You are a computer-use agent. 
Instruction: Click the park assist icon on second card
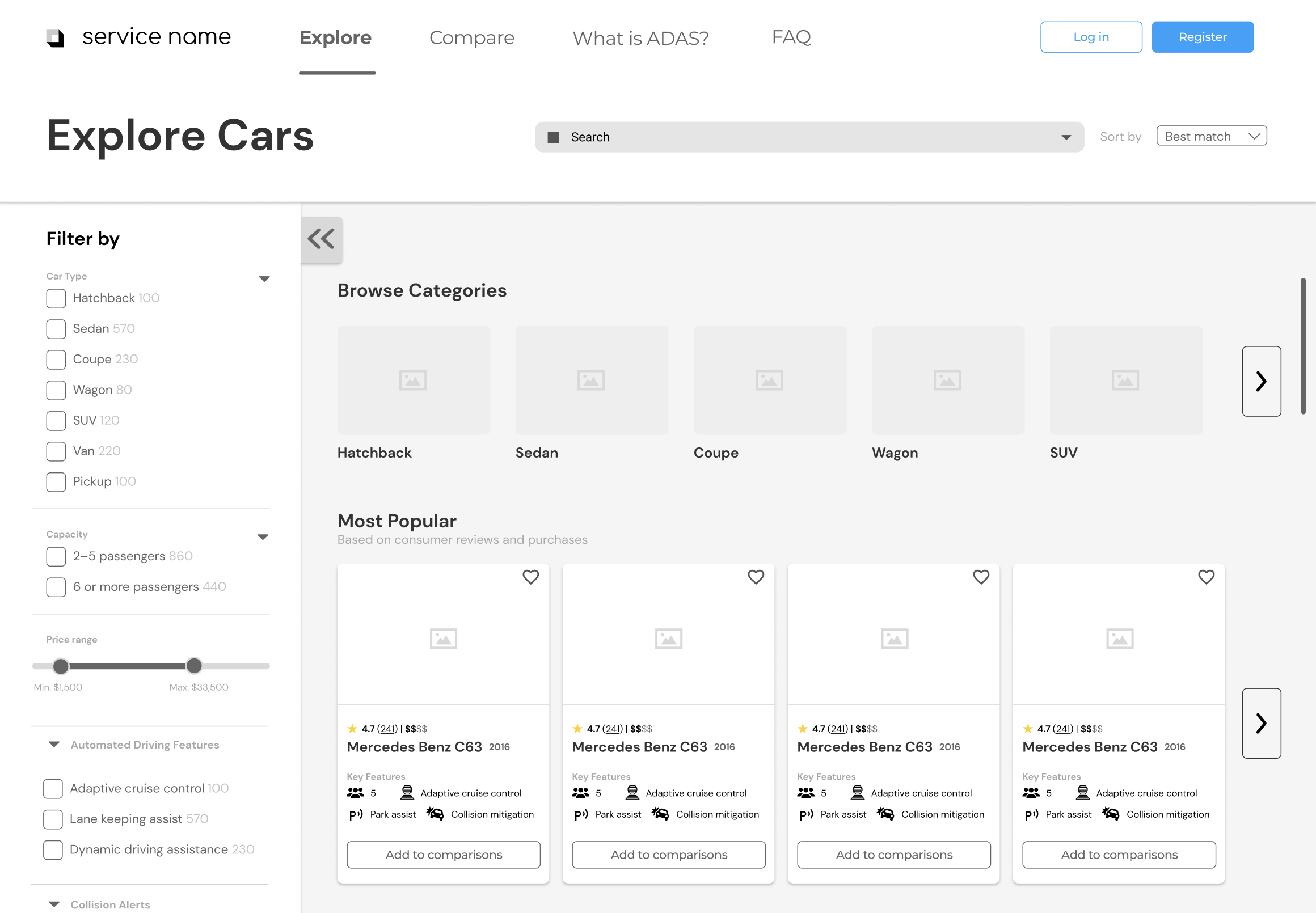click(581, 814)
